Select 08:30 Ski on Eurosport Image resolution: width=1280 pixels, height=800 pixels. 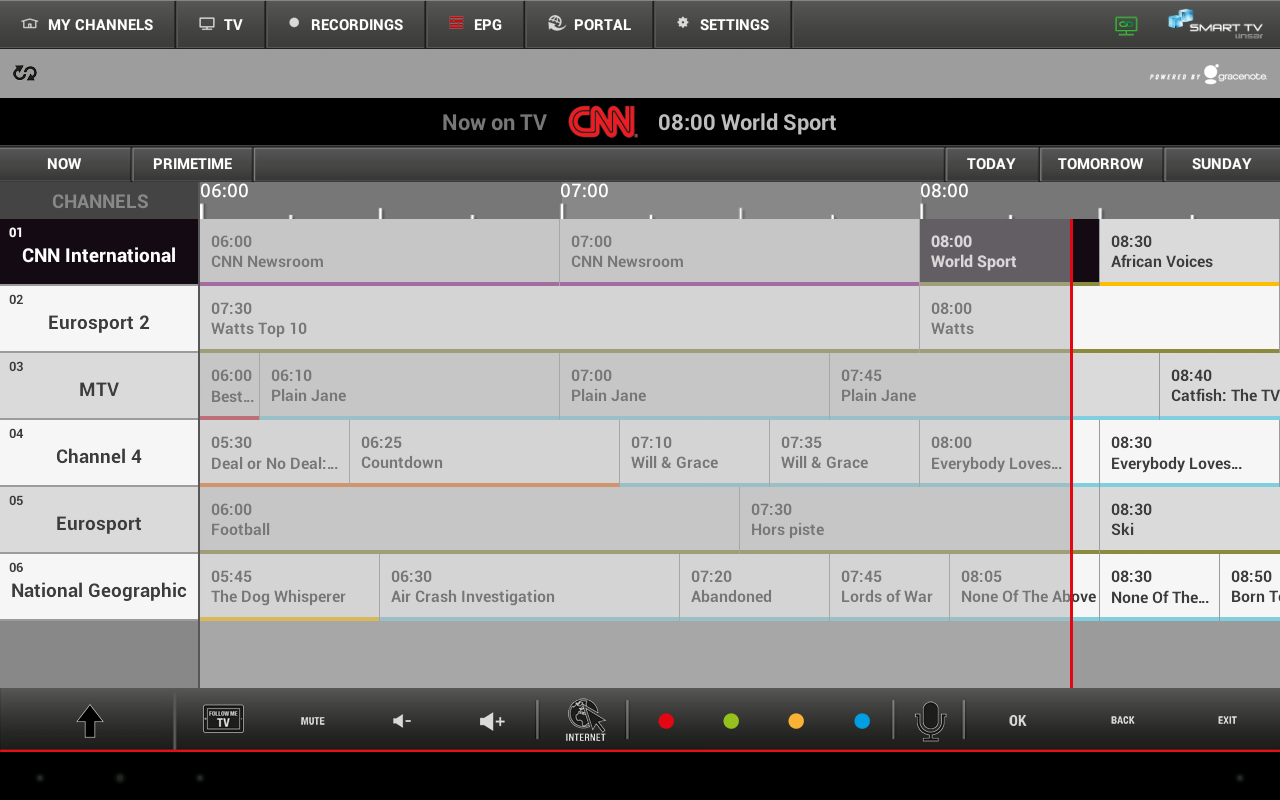click(x=1190, y=520)
